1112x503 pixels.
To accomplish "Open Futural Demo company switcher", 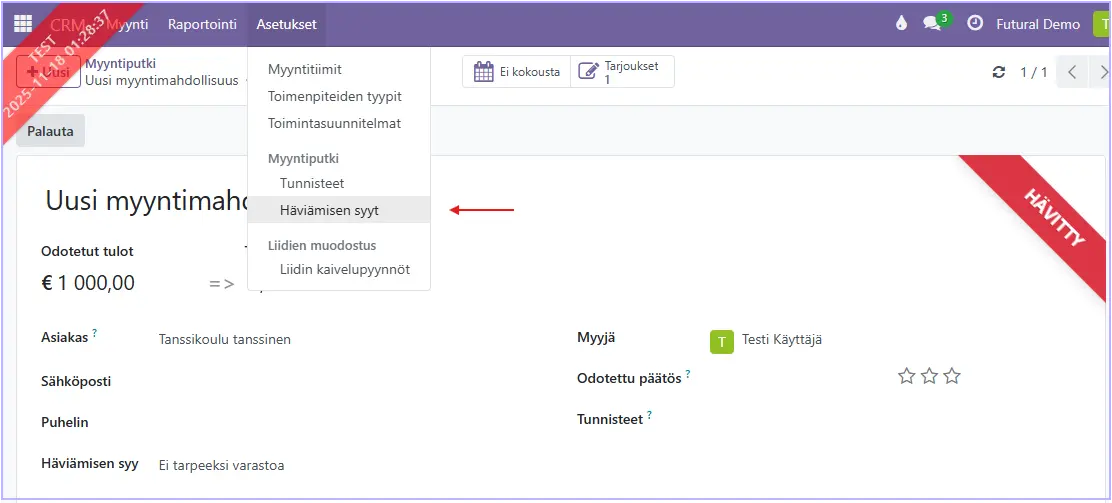I will 1038,24.
